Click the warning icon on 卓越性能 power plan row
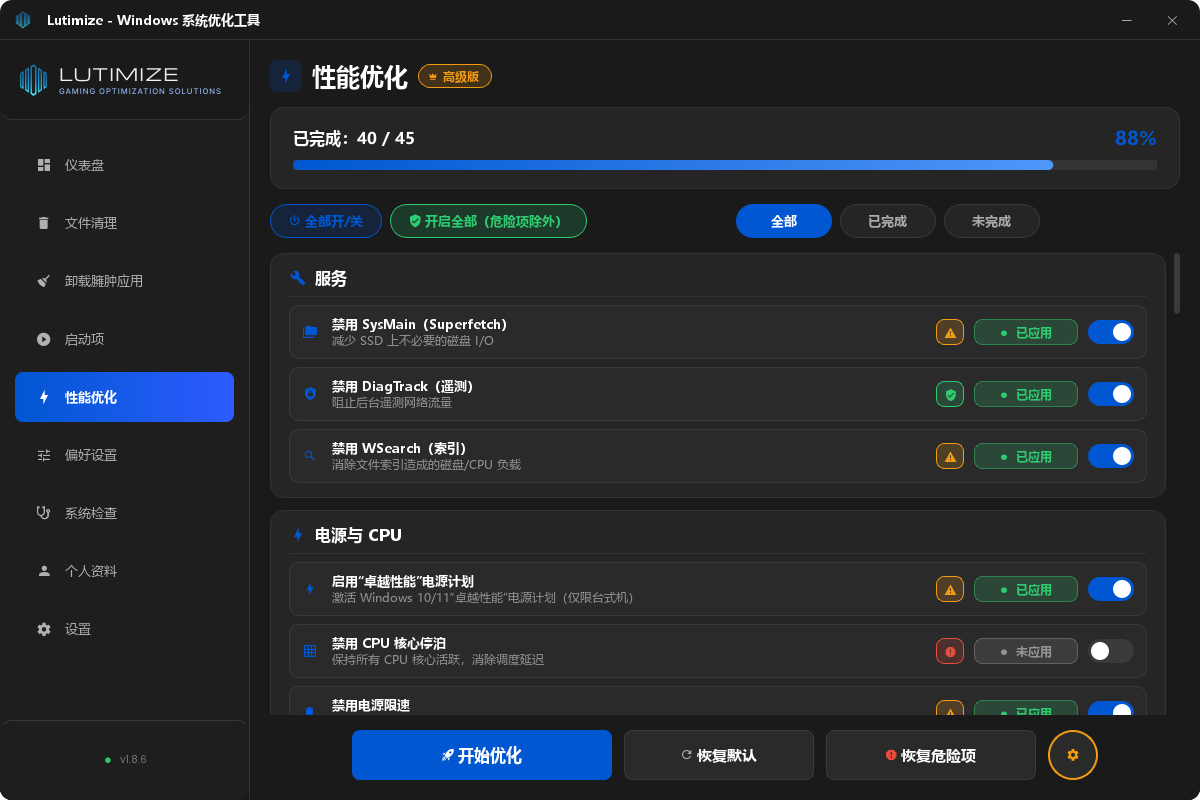 950,590
